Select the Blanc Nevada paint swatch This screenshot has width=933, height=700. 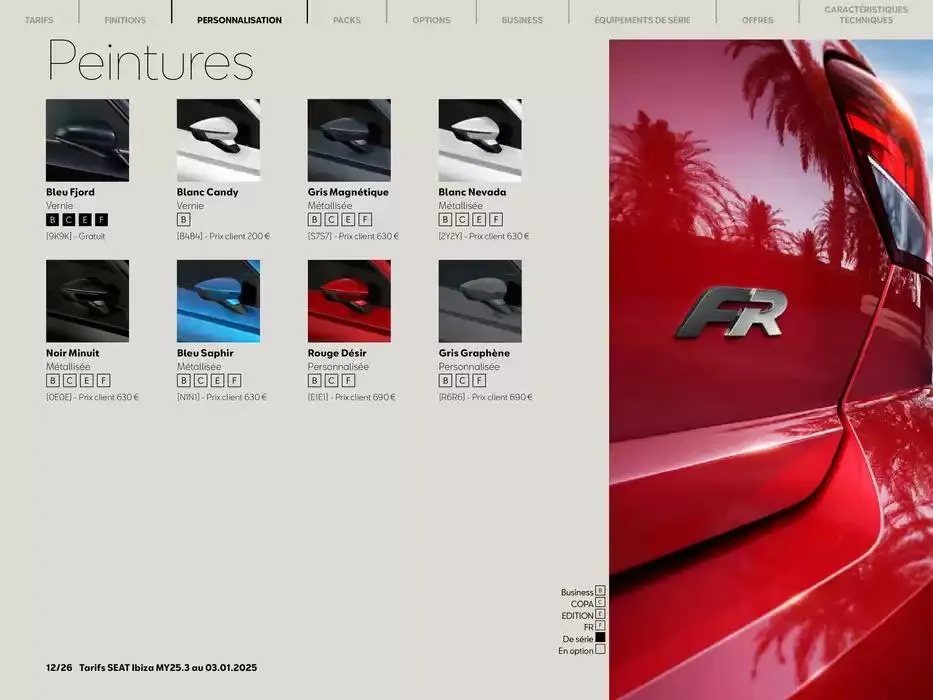tap(480, 138)
